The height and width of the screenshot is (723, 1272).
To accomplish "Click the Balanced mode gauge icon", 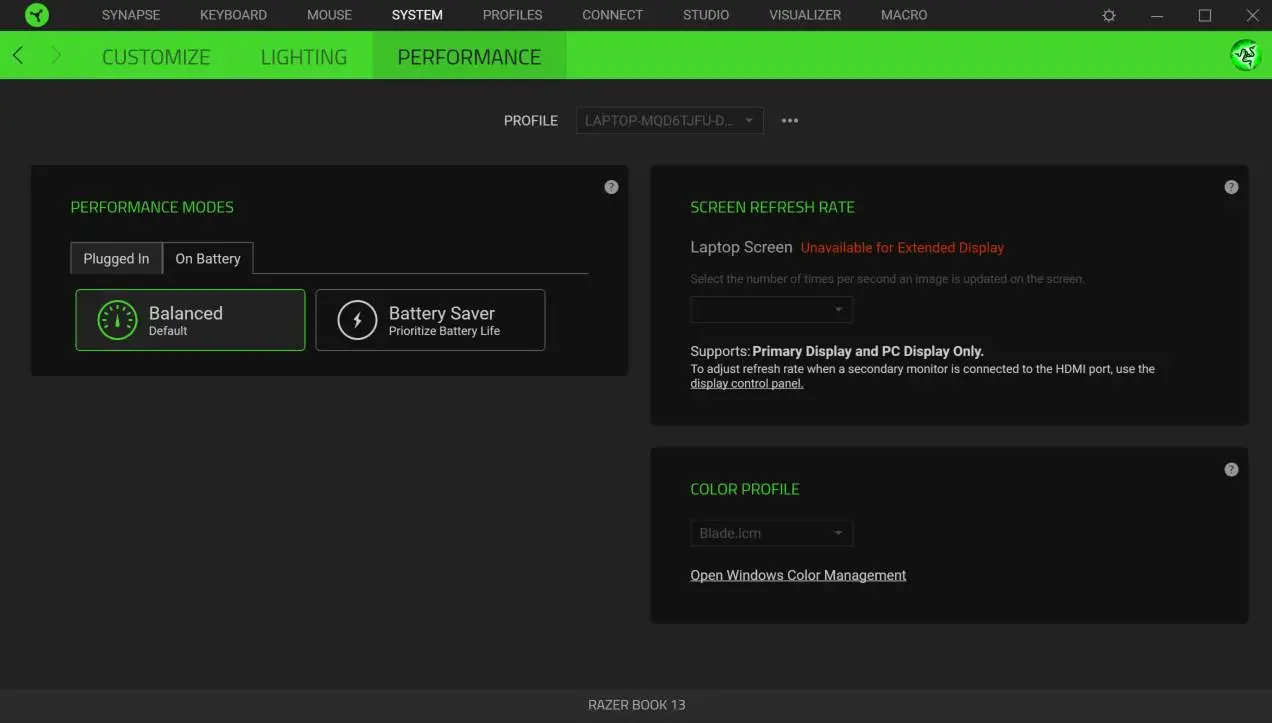I will click(x=118, y=319).
